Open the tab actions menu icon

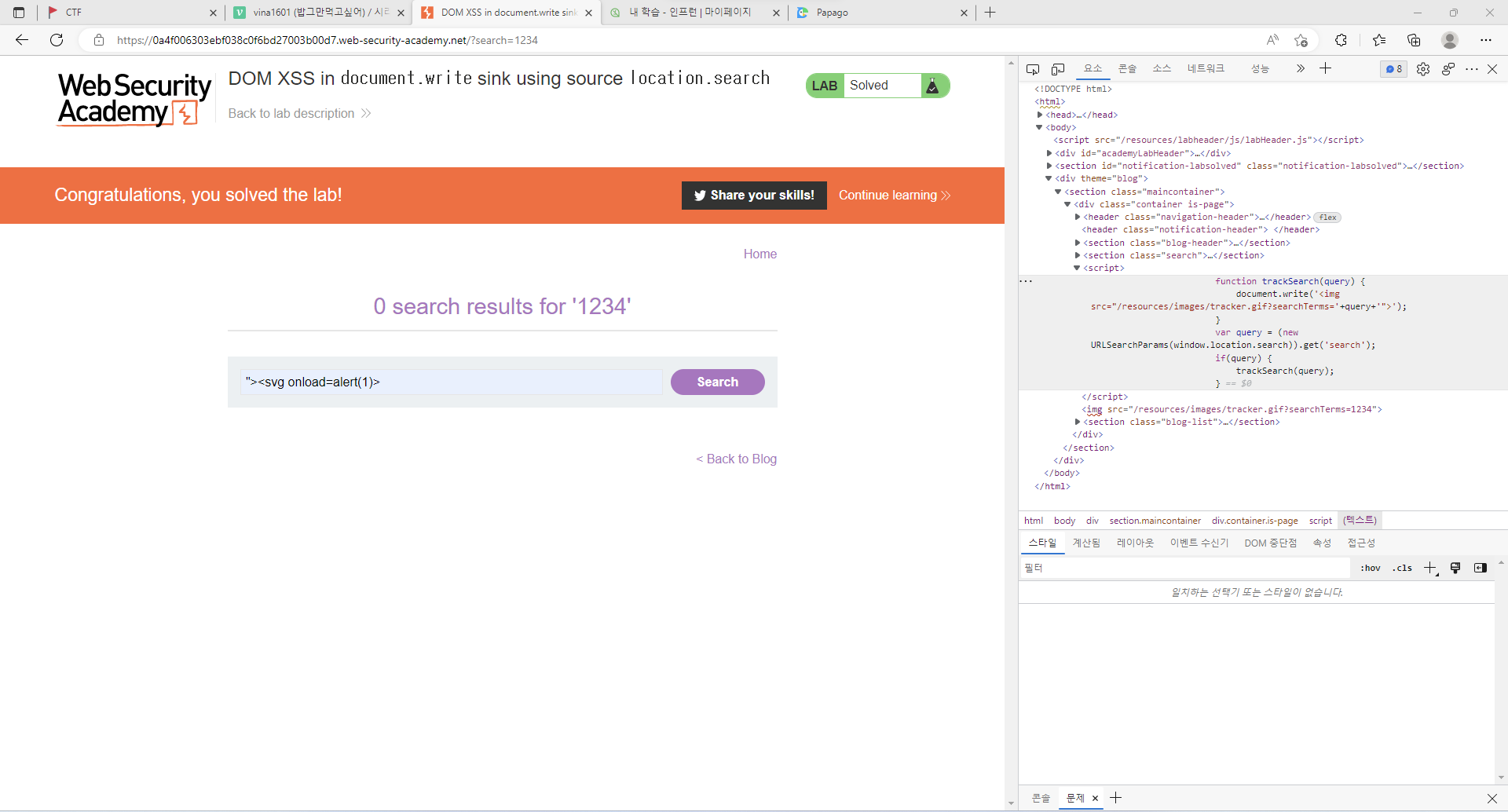tap(19, 13)
